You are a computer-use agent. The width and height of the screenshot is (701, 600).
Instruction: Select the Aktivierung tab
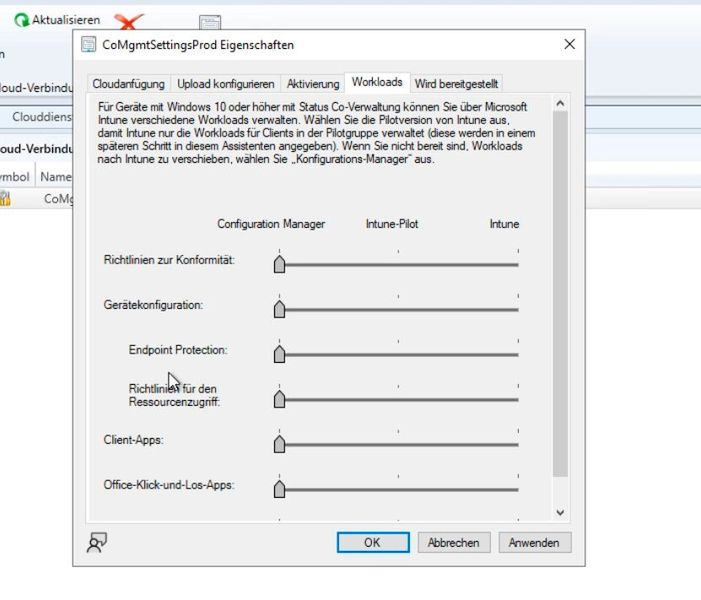coord(313,84)
